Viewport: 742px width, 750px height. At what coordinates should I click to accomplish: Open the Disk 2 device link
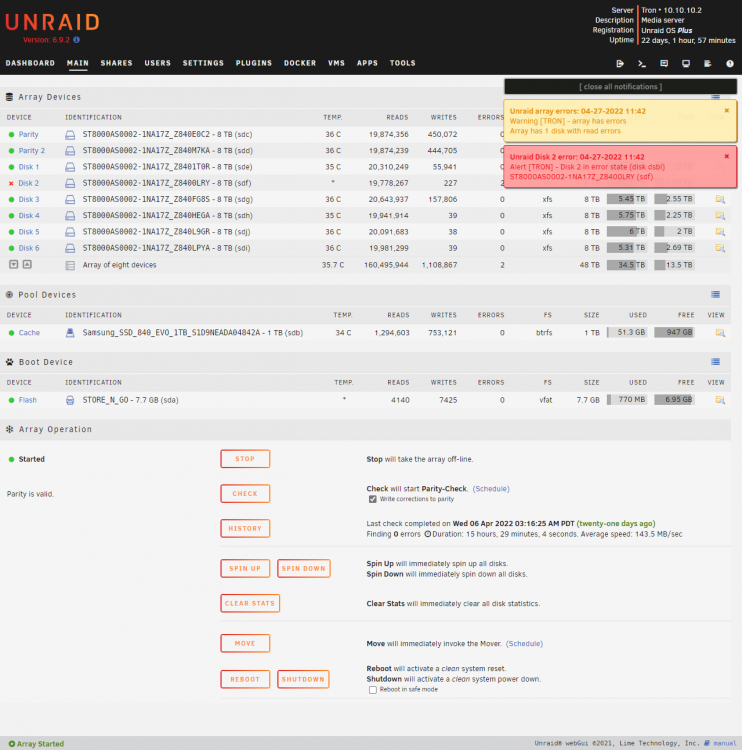coord(29,184)
